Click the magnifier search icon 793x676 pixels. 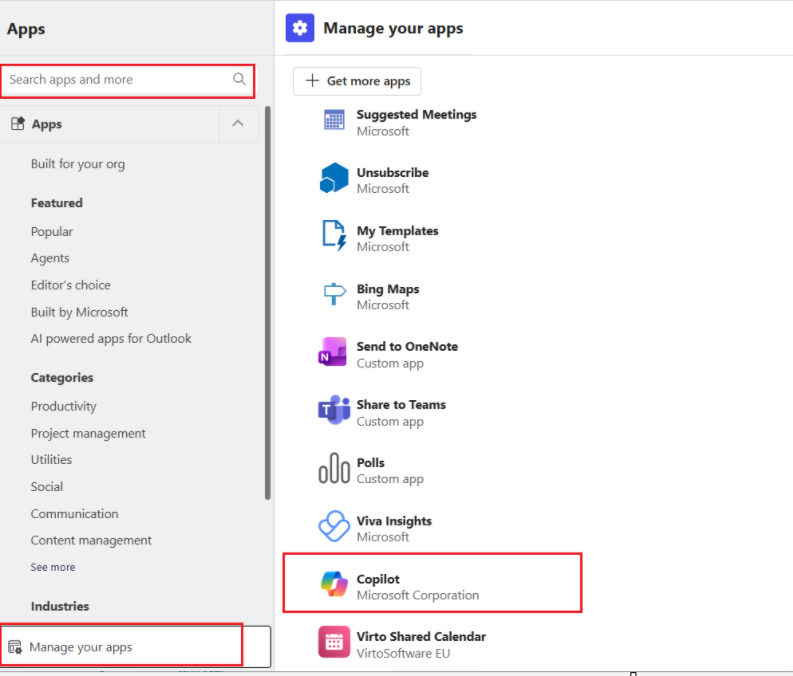tap(239, 79)
